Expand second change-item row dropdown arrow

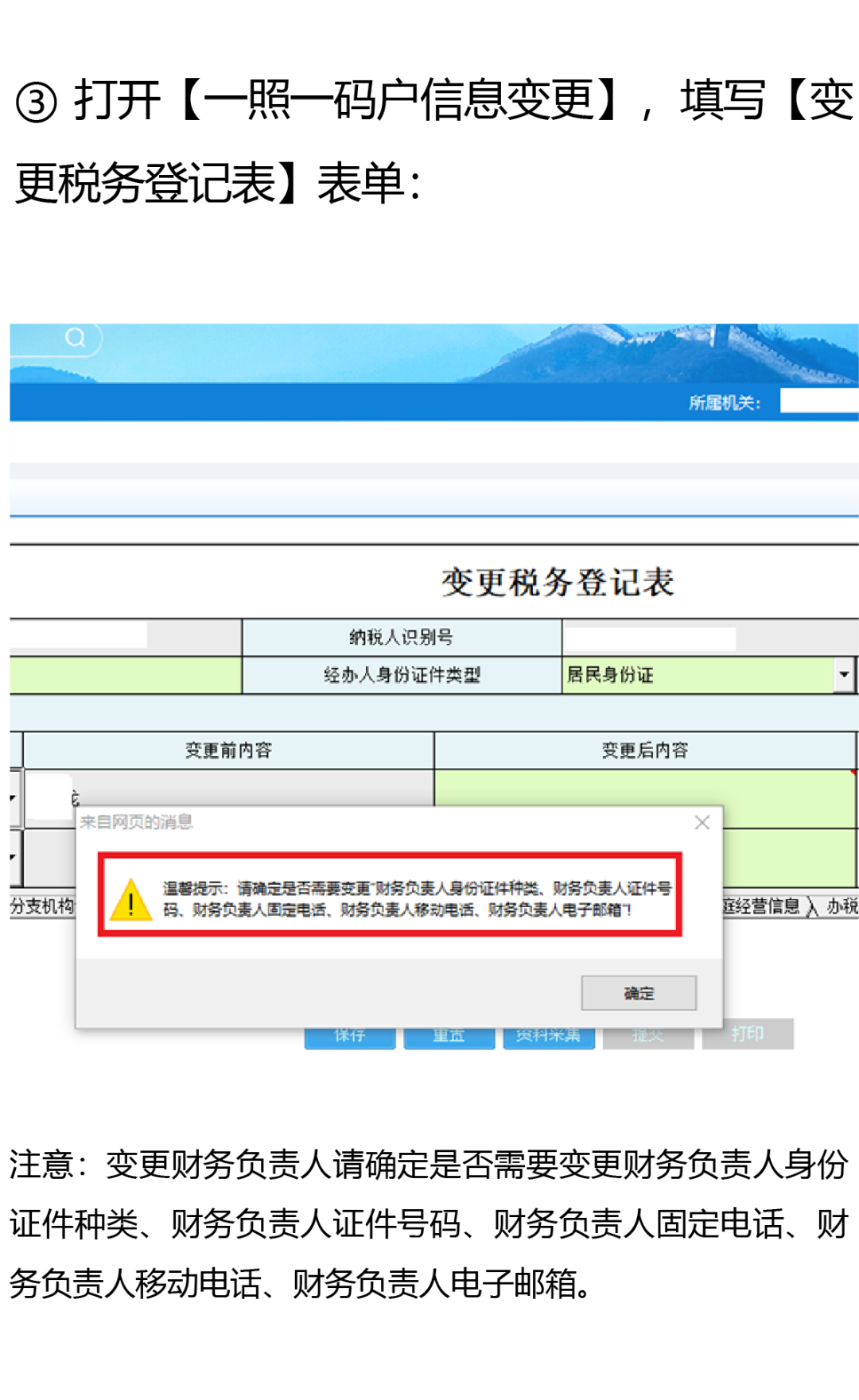click(x=14, y=857)
